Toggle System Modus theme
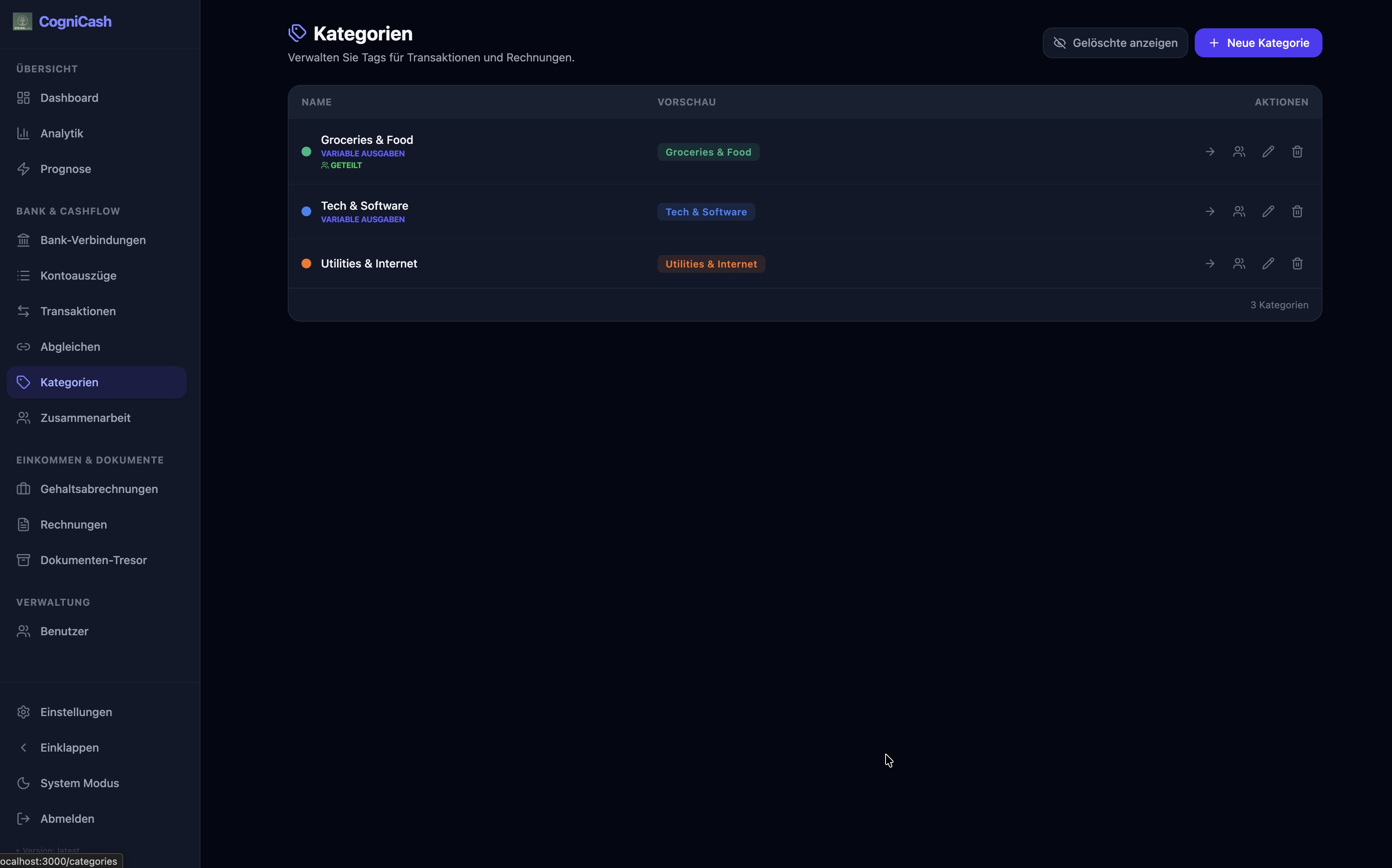1392x868 pixels. pos(97,783)
